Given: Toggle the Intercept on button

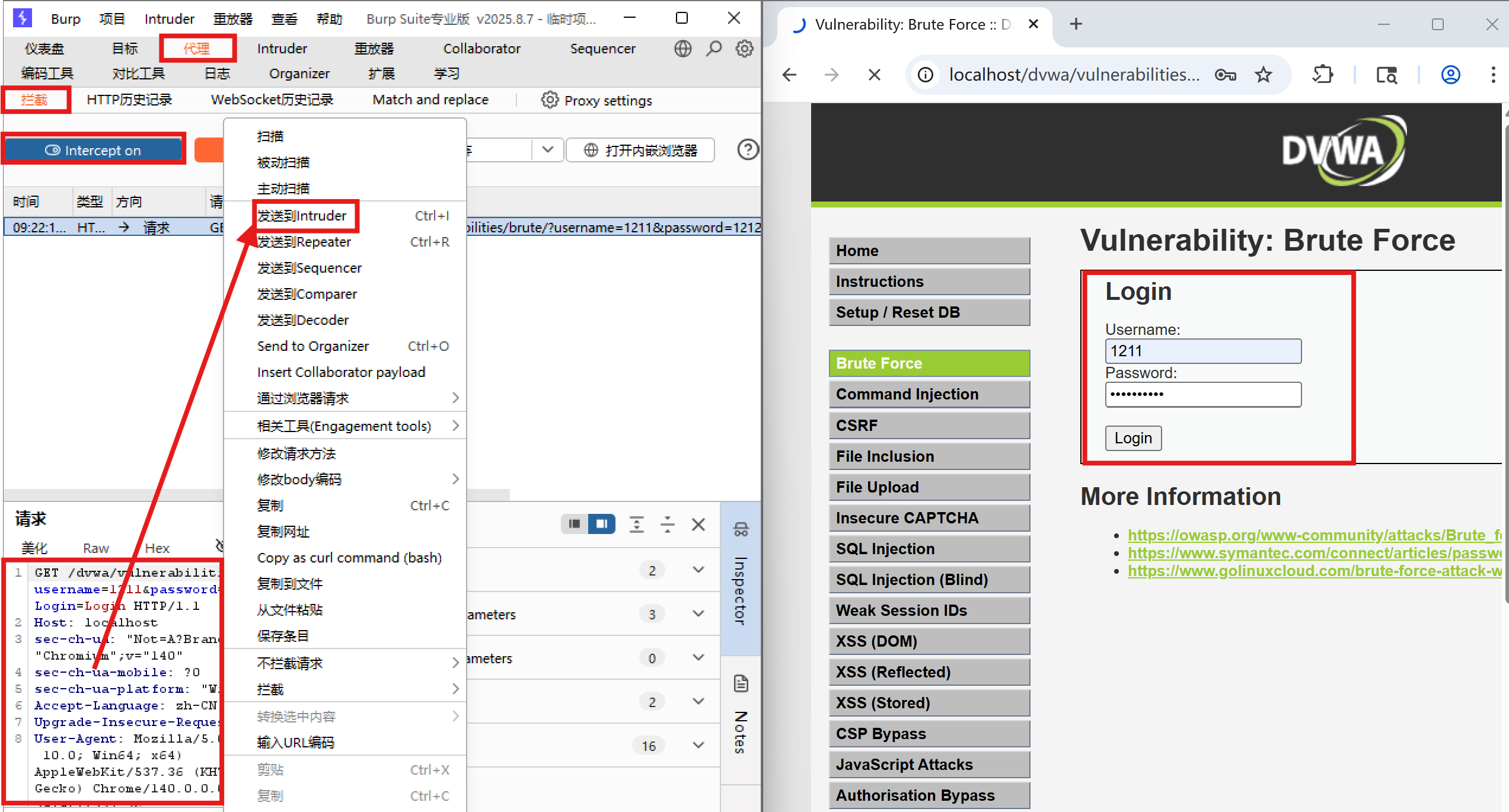Looking at the screenshot, I should click(93, 150).
